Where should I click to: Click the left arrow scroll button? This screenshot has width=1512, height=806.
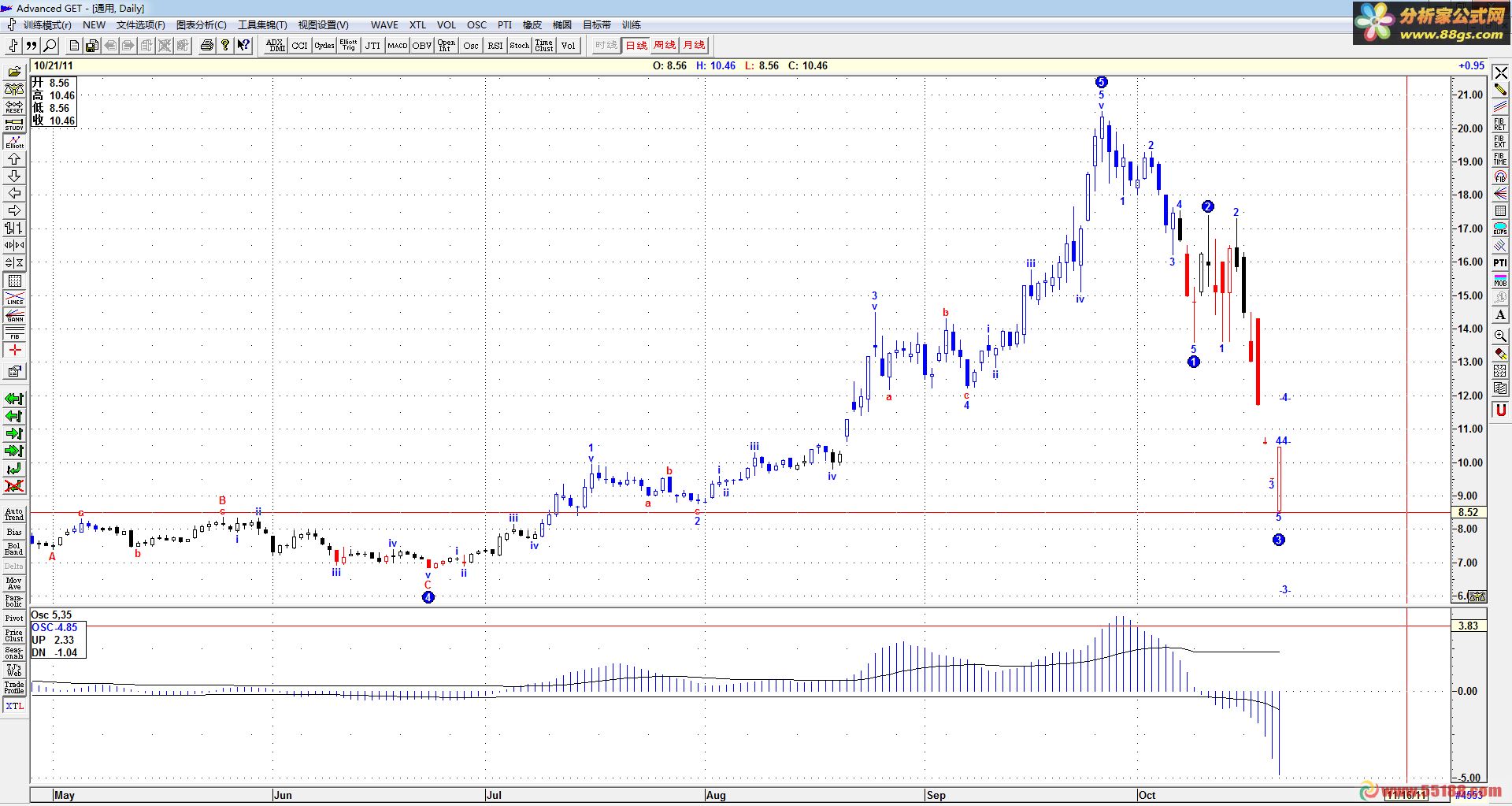(14, 194)
